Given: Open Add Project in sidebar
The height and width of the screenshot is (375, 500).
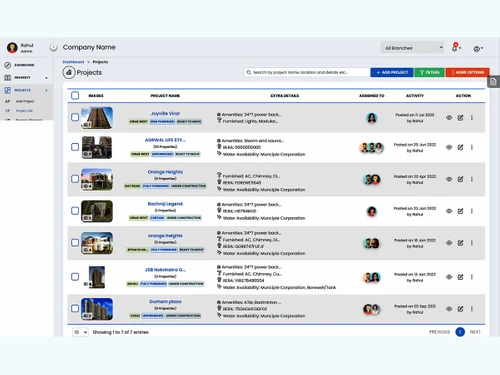Looking at the screenshot, I should pyautogui.click(x=25, y=101).
